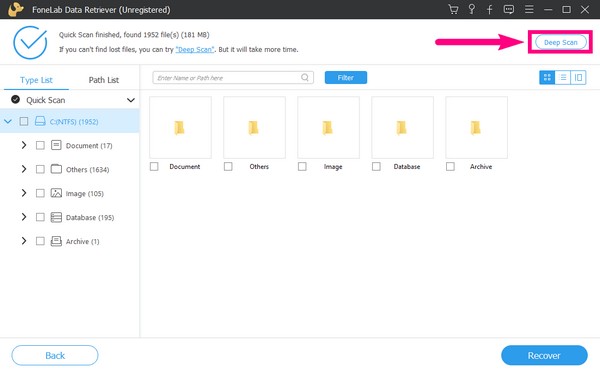Check the Database (195) tree checkbox
The width and height of the screenshot is (600, 377).
[40, 217]
